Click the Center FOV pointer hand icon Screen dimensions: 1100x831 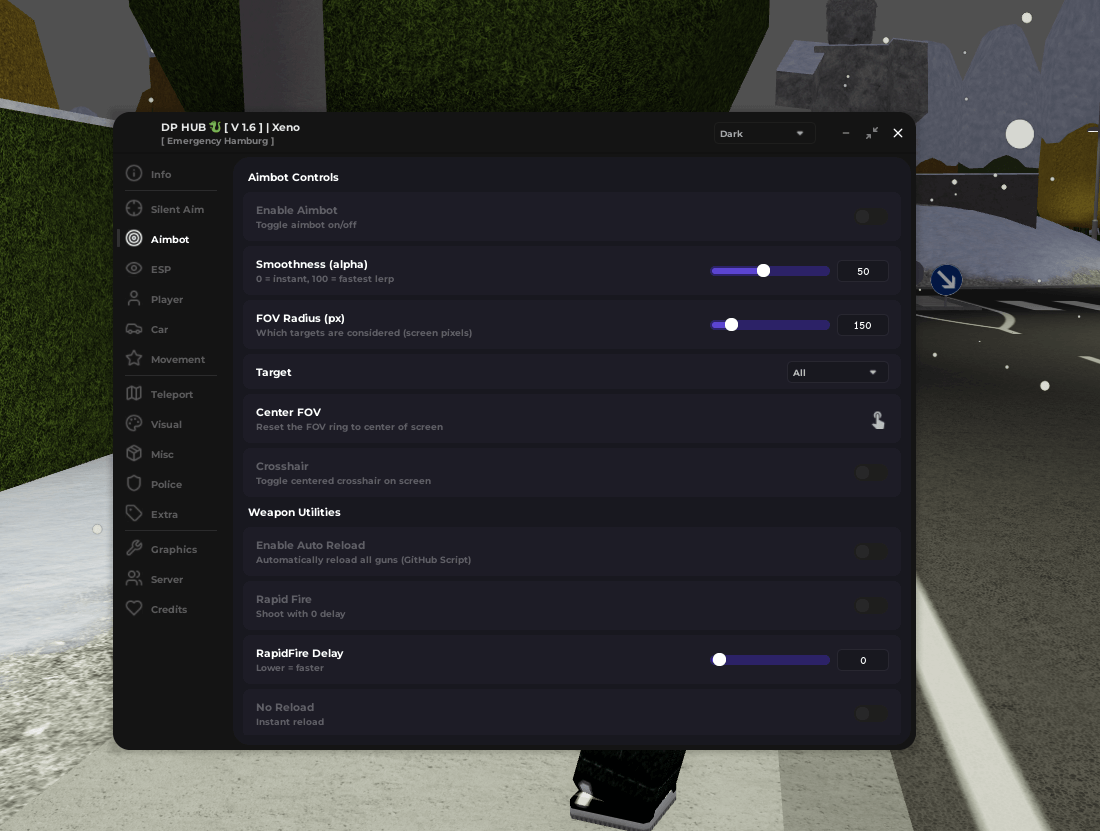point(878,420)
